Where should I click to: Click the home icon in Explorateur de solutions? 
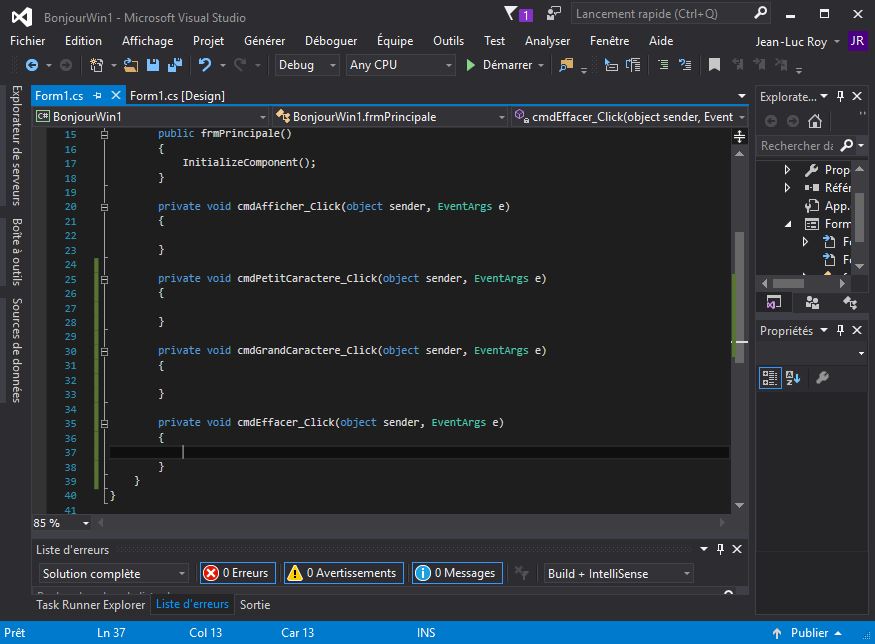(814, 121)
